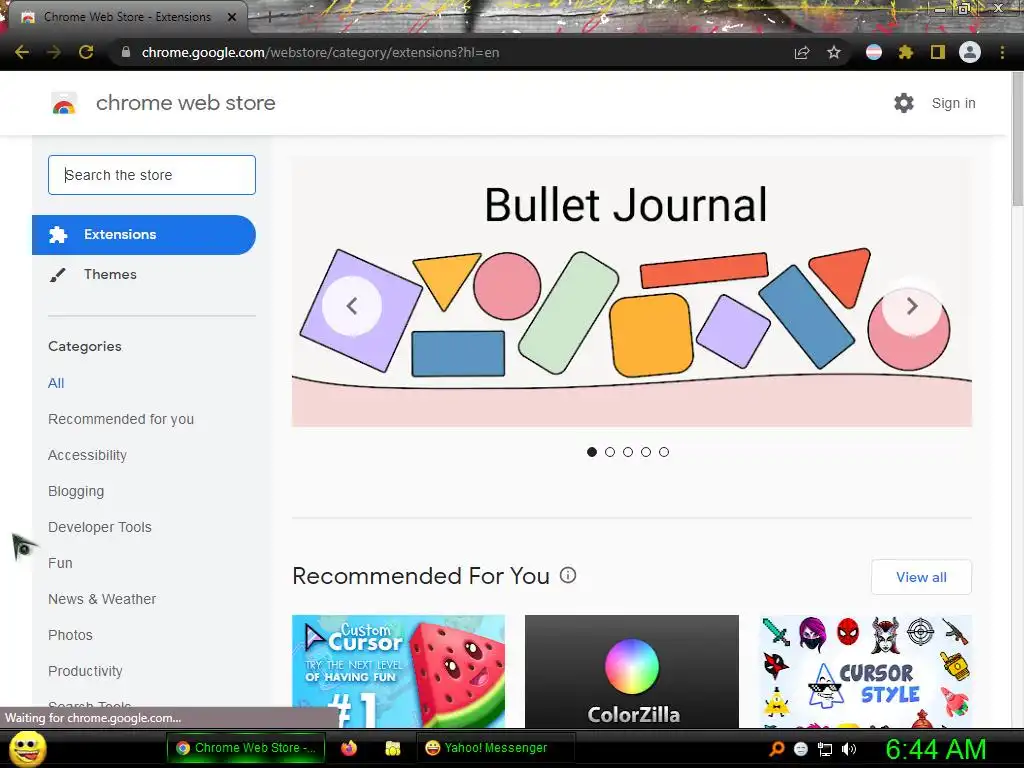The width and height of the screenshot is (1024, 768).
Task: Close the Chrome Web Store tab
Action: 232,17
